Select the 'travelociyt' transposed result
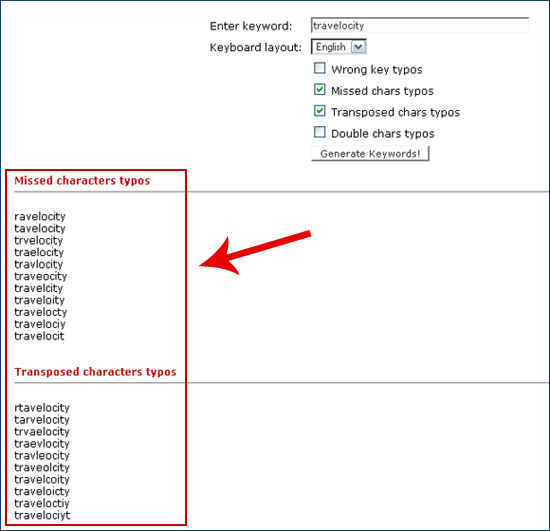Viewport: 550px width, 531px height. [x=42, y=515]
